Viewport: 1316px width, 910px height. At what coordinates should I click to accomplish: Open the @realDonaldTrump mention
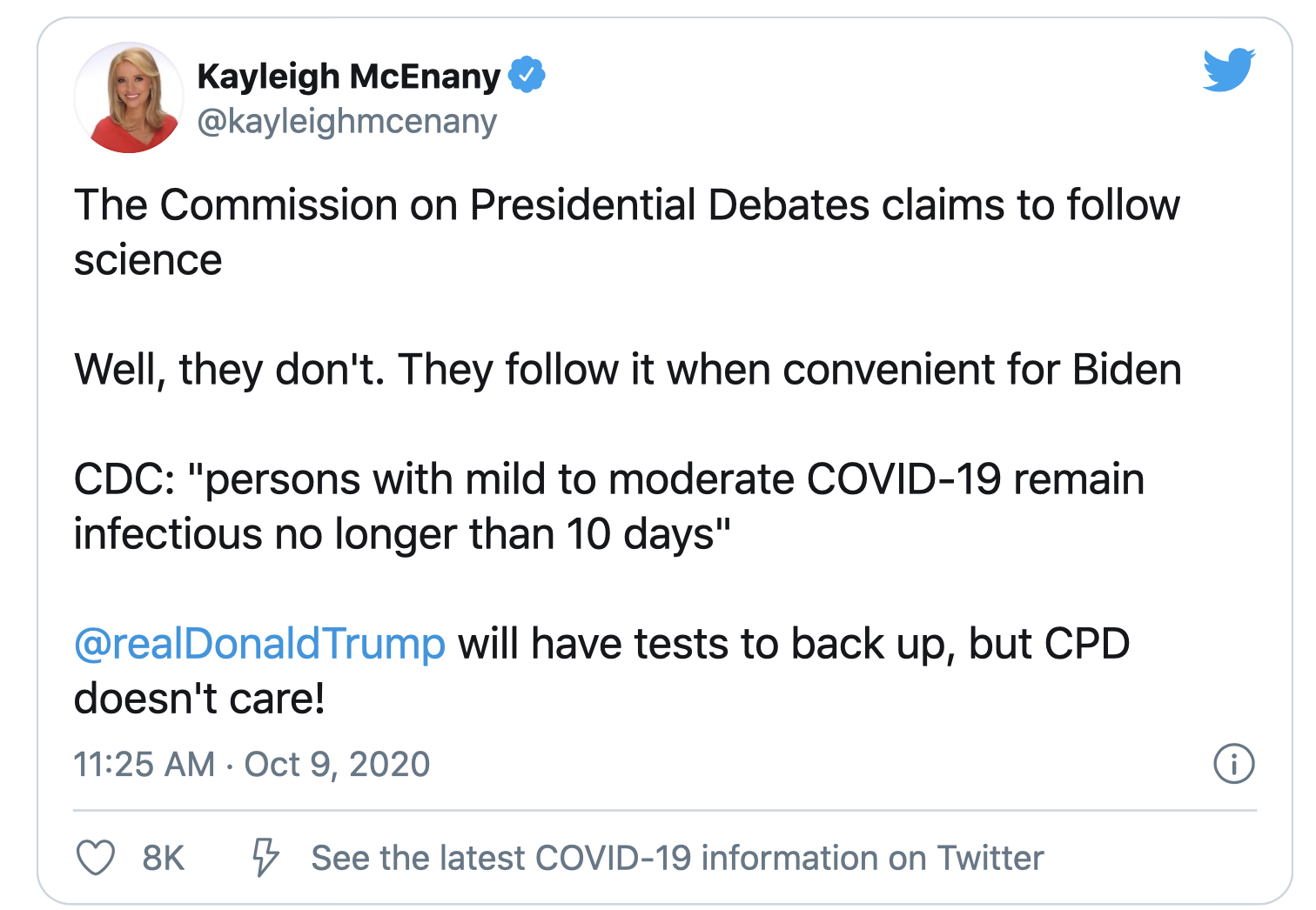click(259, 645)
